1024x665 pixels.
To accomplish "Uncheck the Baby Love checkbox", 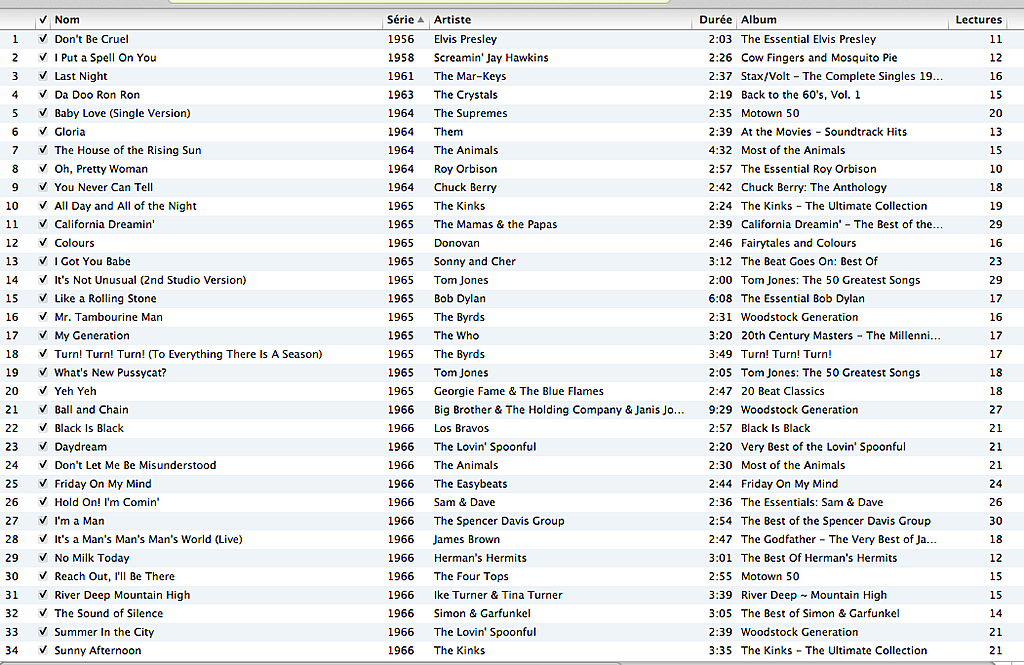I will coord(43,112).
